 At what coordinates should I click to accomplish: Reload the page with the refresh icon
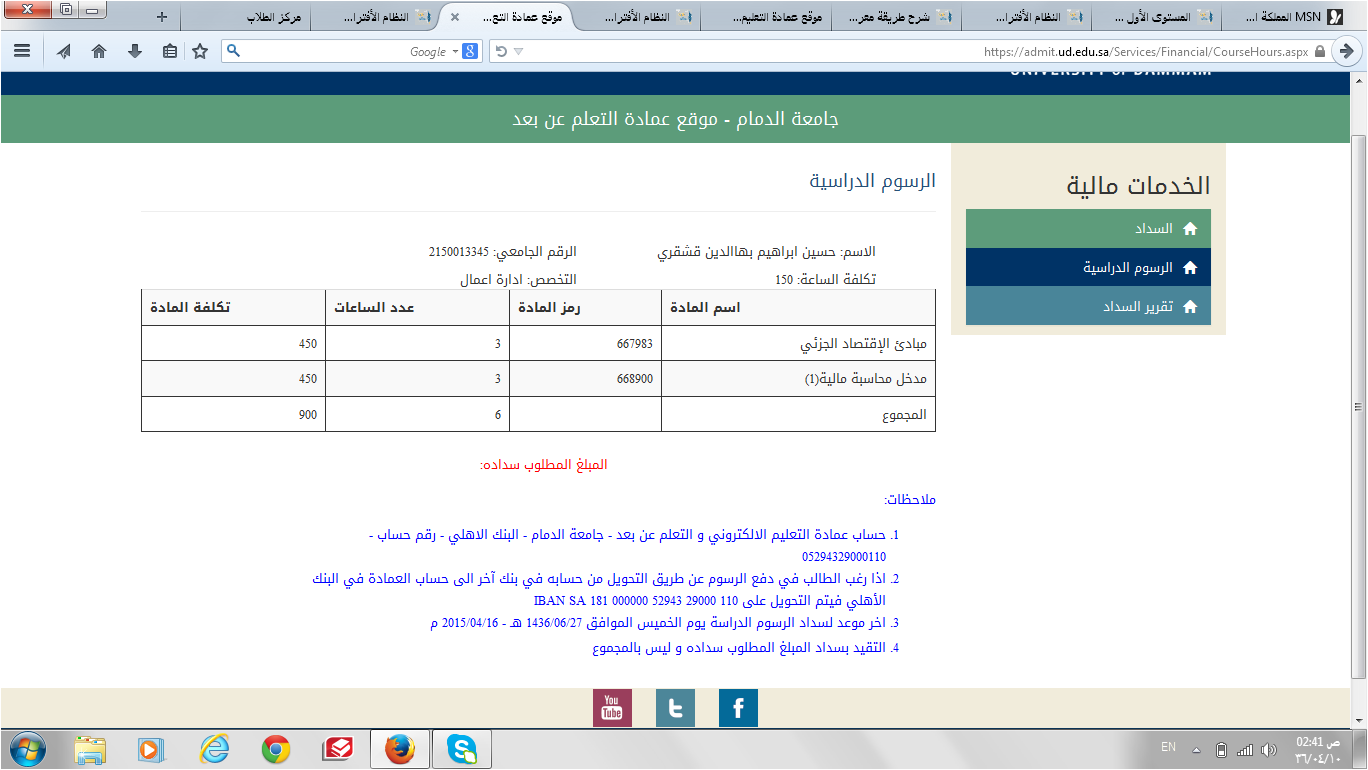[501, 51]
